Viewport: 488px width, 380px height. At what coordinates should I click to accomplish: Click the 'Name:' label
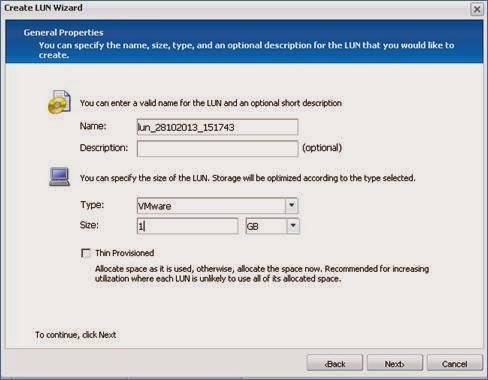(93, 126)
